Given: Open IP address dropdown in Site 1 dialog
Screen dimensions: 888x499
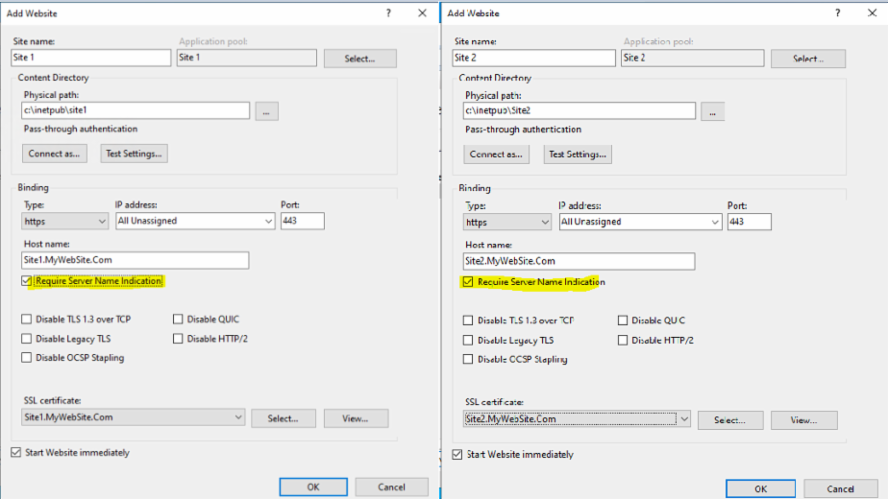Looking at the screenshot, I should click(x=195, y=221).
